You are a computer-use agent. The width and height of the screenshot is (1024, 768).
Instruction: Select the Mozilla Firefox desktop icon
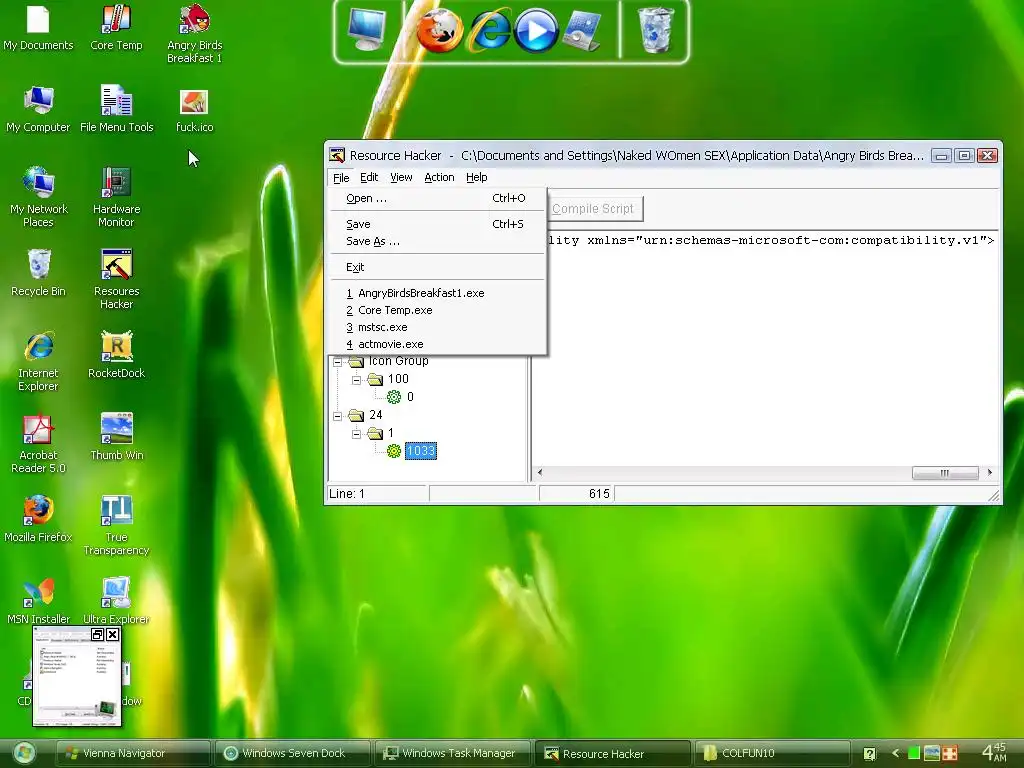pyautogui.click(x=38, y=520)
